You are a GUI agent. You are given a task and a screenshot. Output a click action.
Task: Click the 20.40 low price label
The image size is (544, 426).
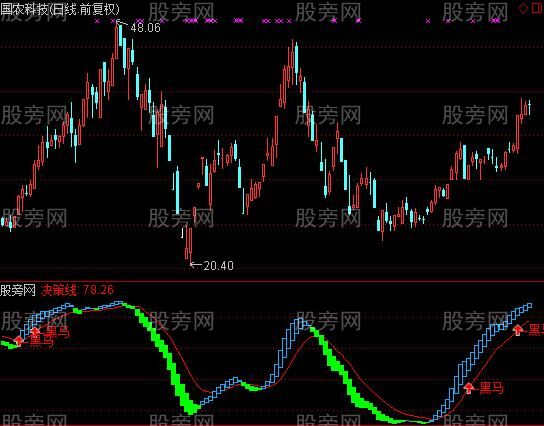[x=218, y=266]
